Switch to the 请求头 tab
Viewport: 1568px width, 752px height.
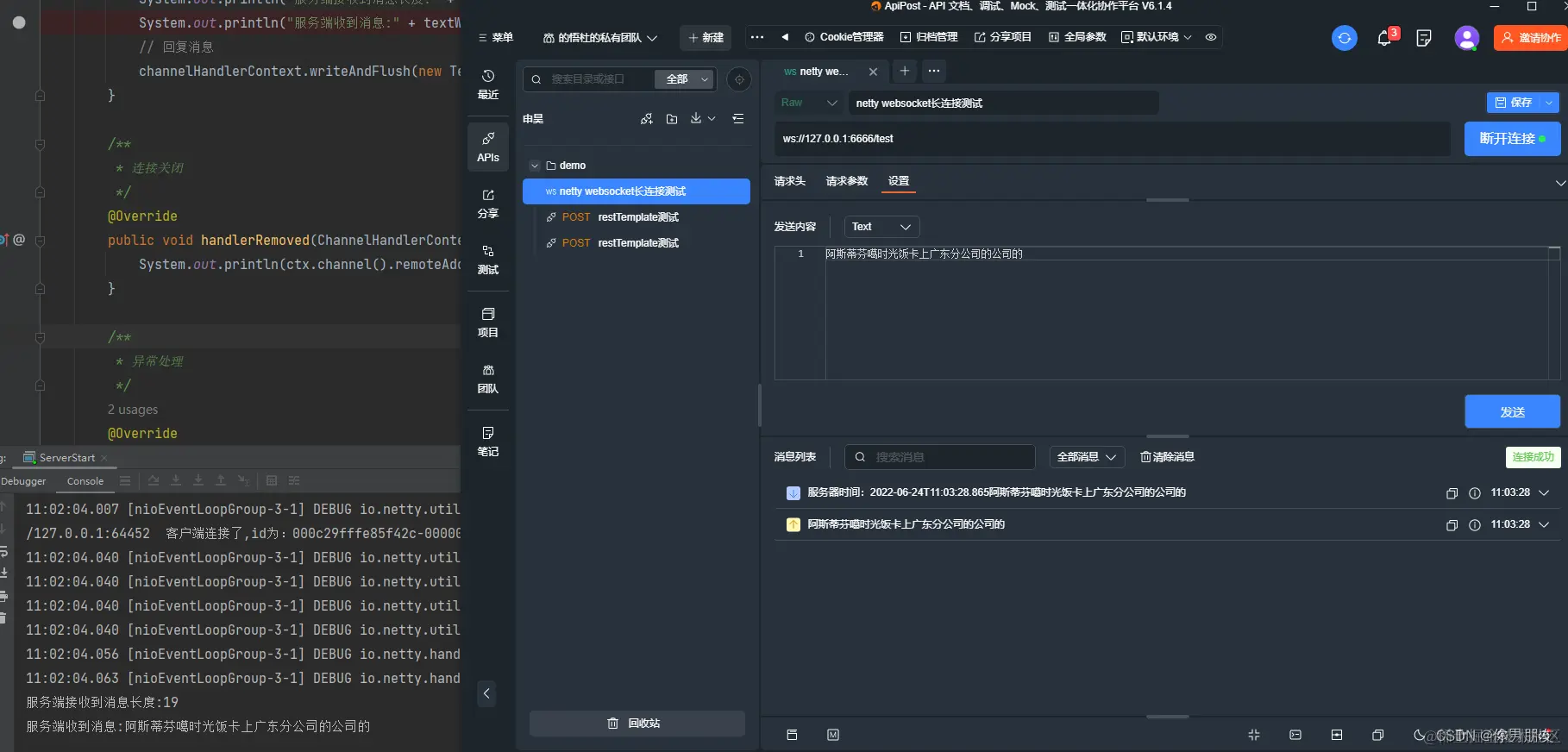789,181
